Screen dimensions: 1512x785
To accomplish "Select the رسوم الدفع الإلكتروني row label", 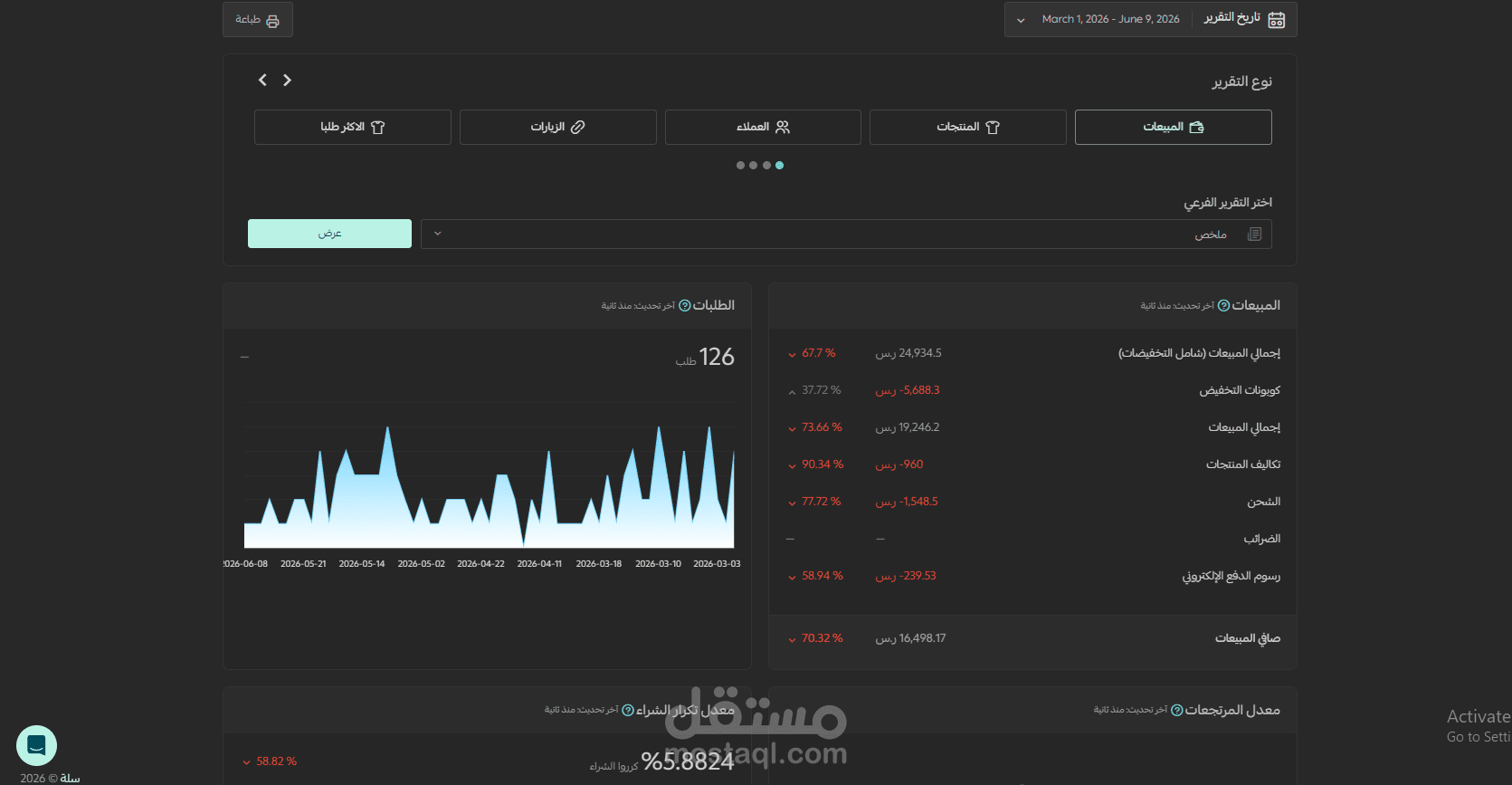I will (1231, 576).
